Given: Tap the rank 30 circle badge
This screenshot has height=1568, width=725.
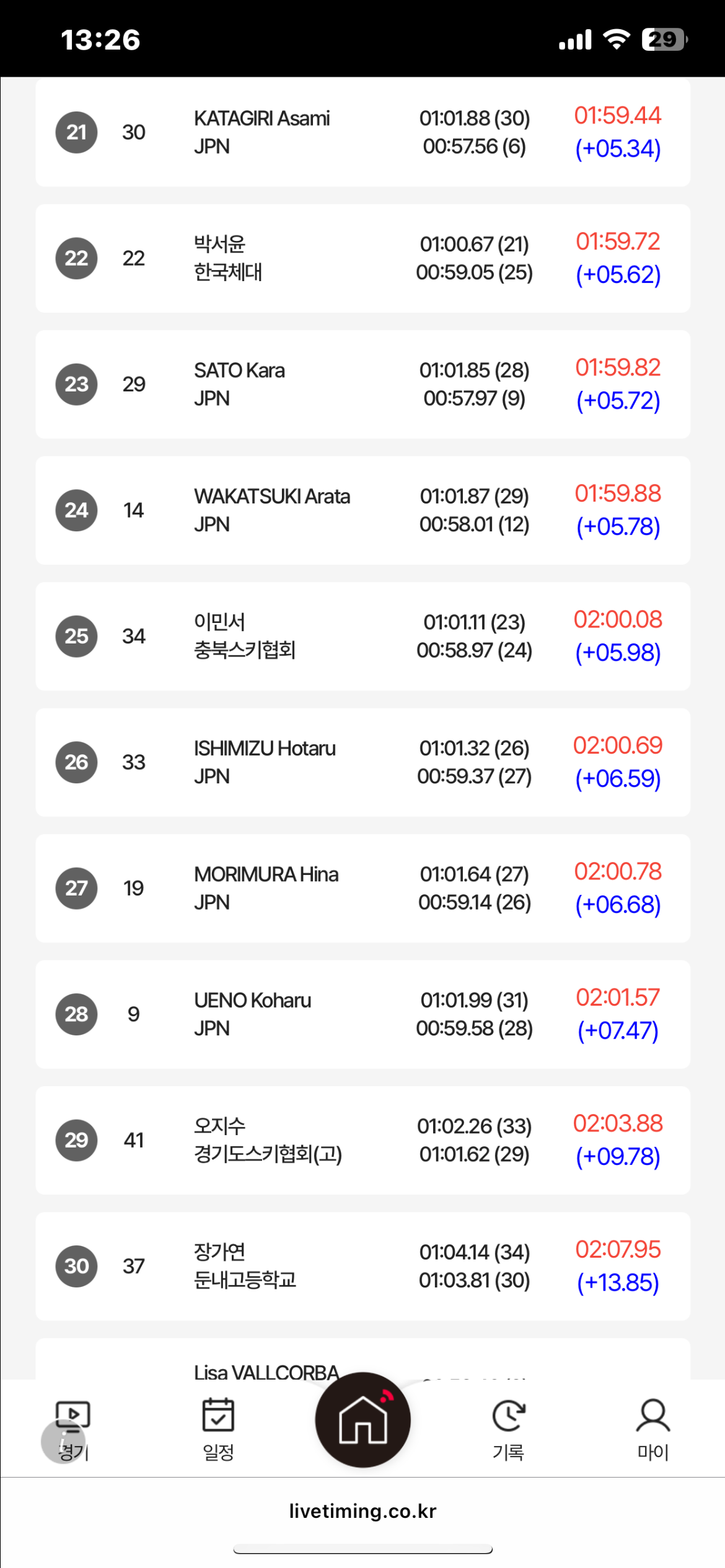Looking at the screenshot, I should click(76, 1266).
